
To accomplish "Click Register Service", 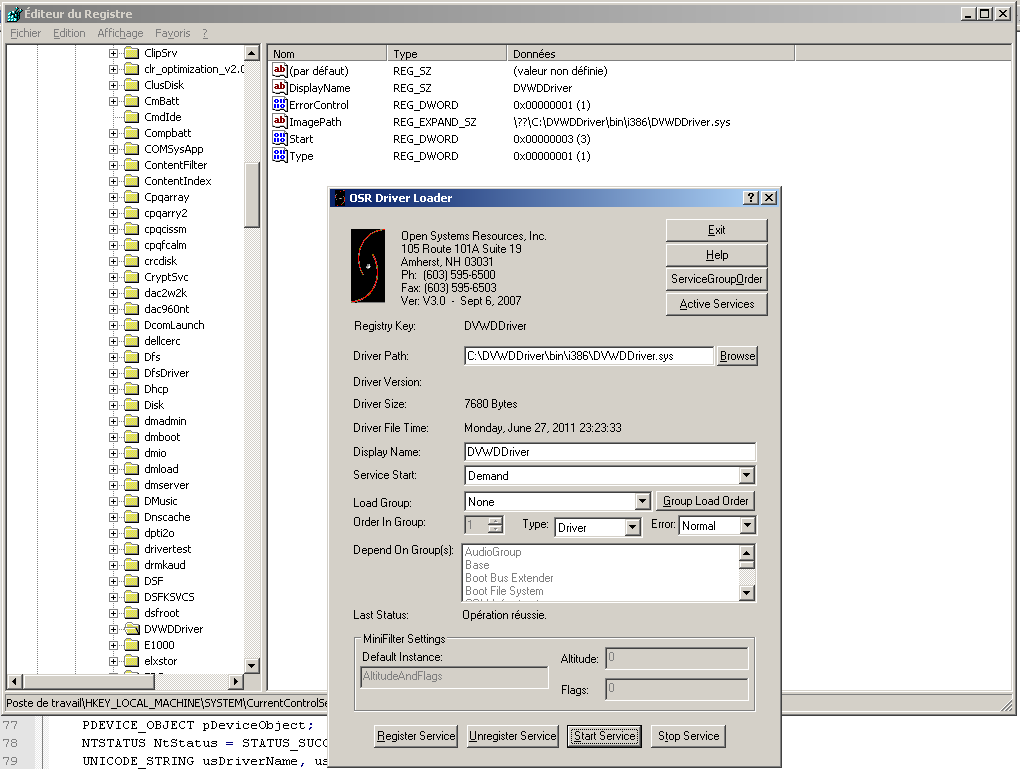I will [416, 736].
